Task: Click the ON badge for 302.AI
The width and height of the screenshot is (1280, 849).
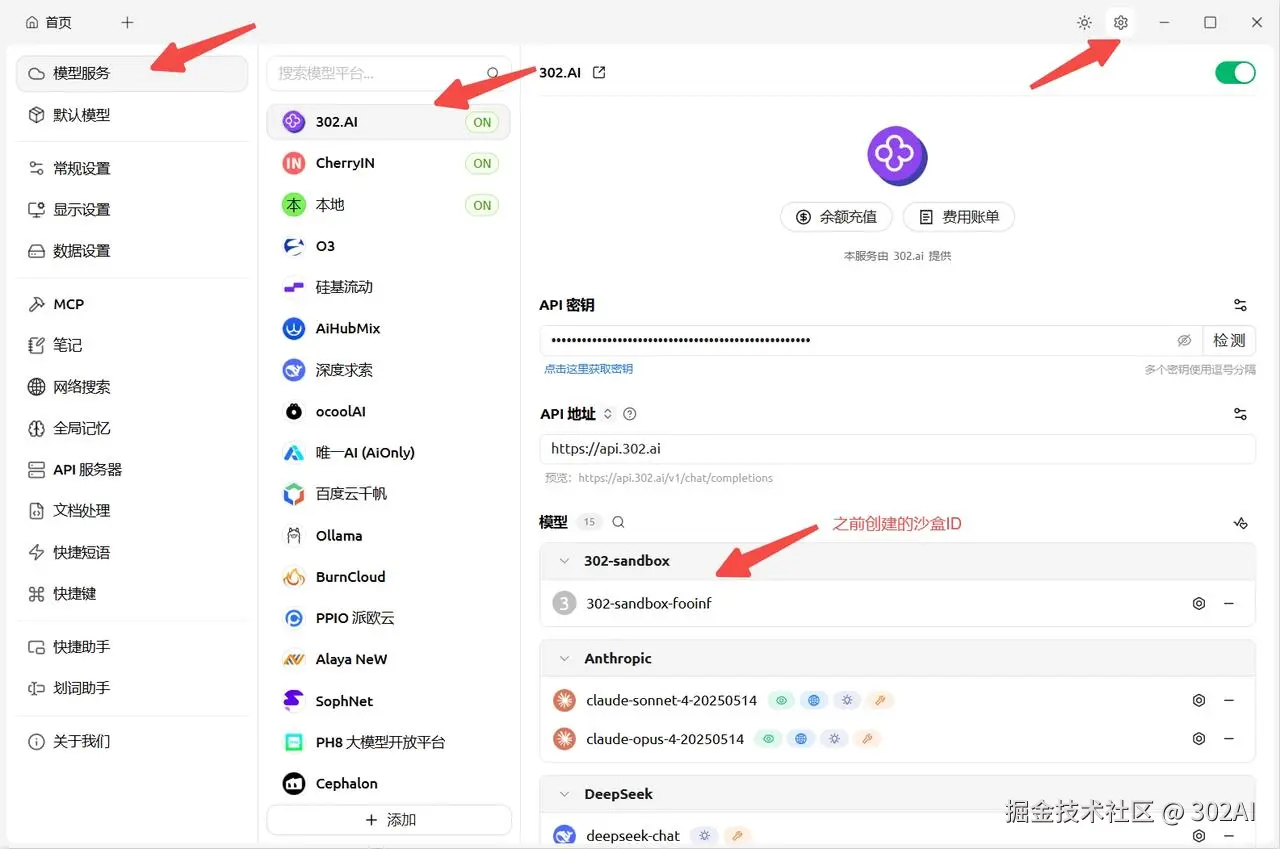Action: pos(482,122)
